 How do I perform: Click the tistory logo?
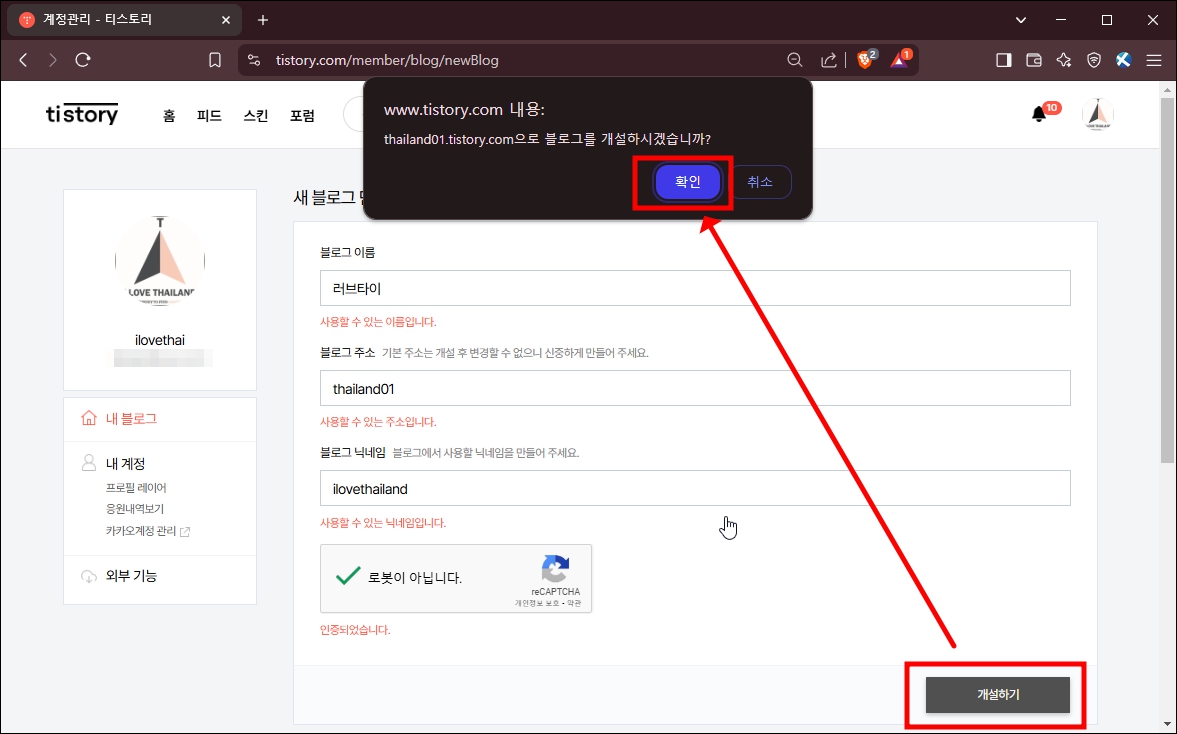coord(81,113)
